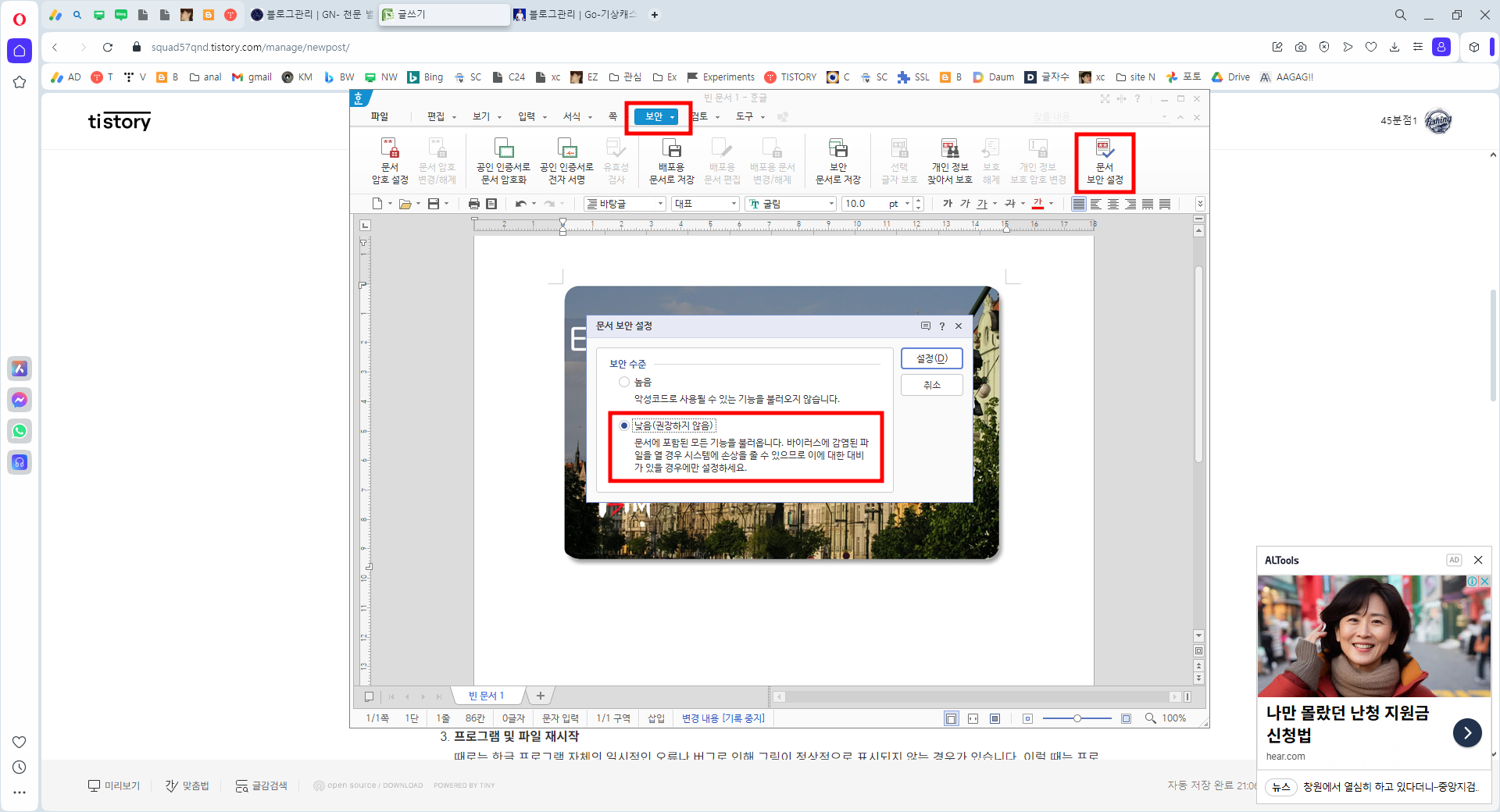Click the snapshot camera icon in address bar
This screenshot has height=812, width=1500.
coord(1301,47)
